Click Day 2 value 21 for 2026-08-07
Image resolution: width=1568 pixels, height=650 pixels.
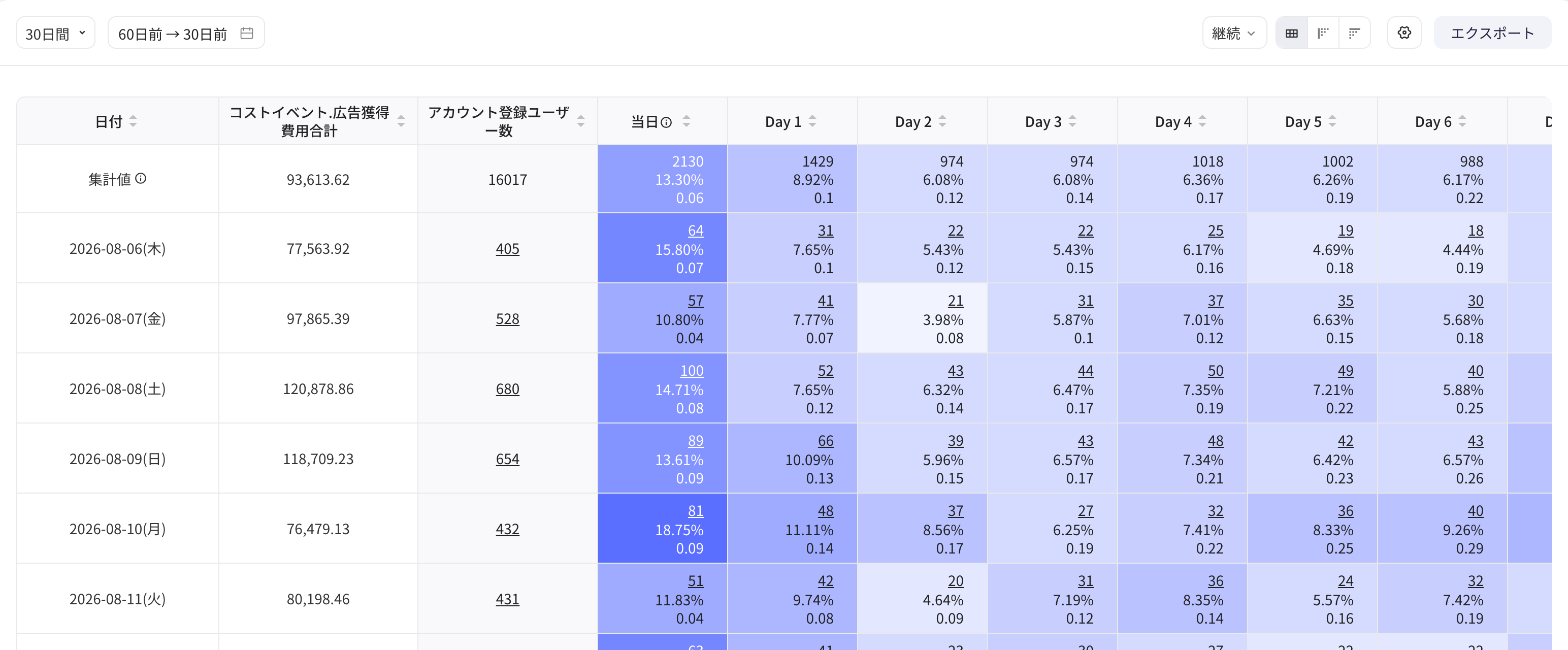pyautogui.click(x=955, y=301)
